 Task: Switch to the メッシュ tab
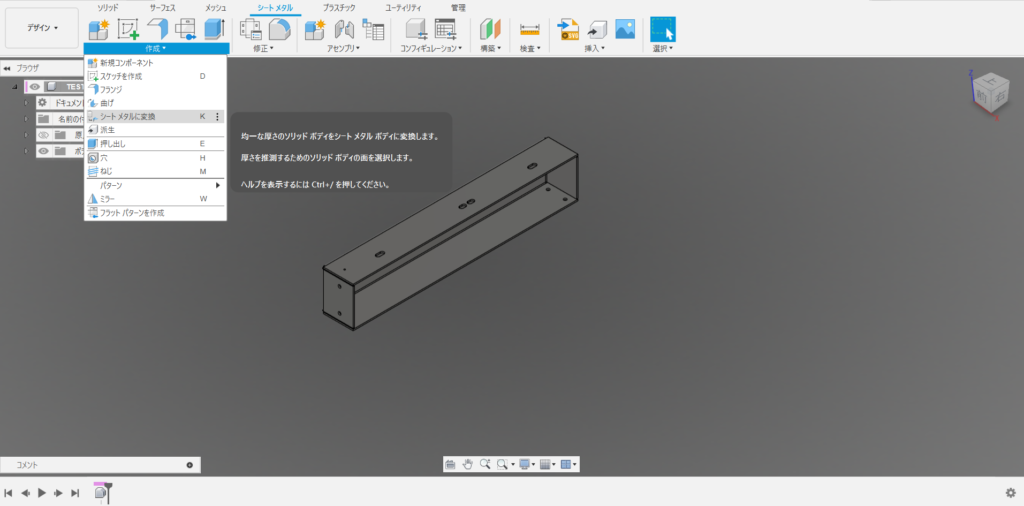(216, 8)
